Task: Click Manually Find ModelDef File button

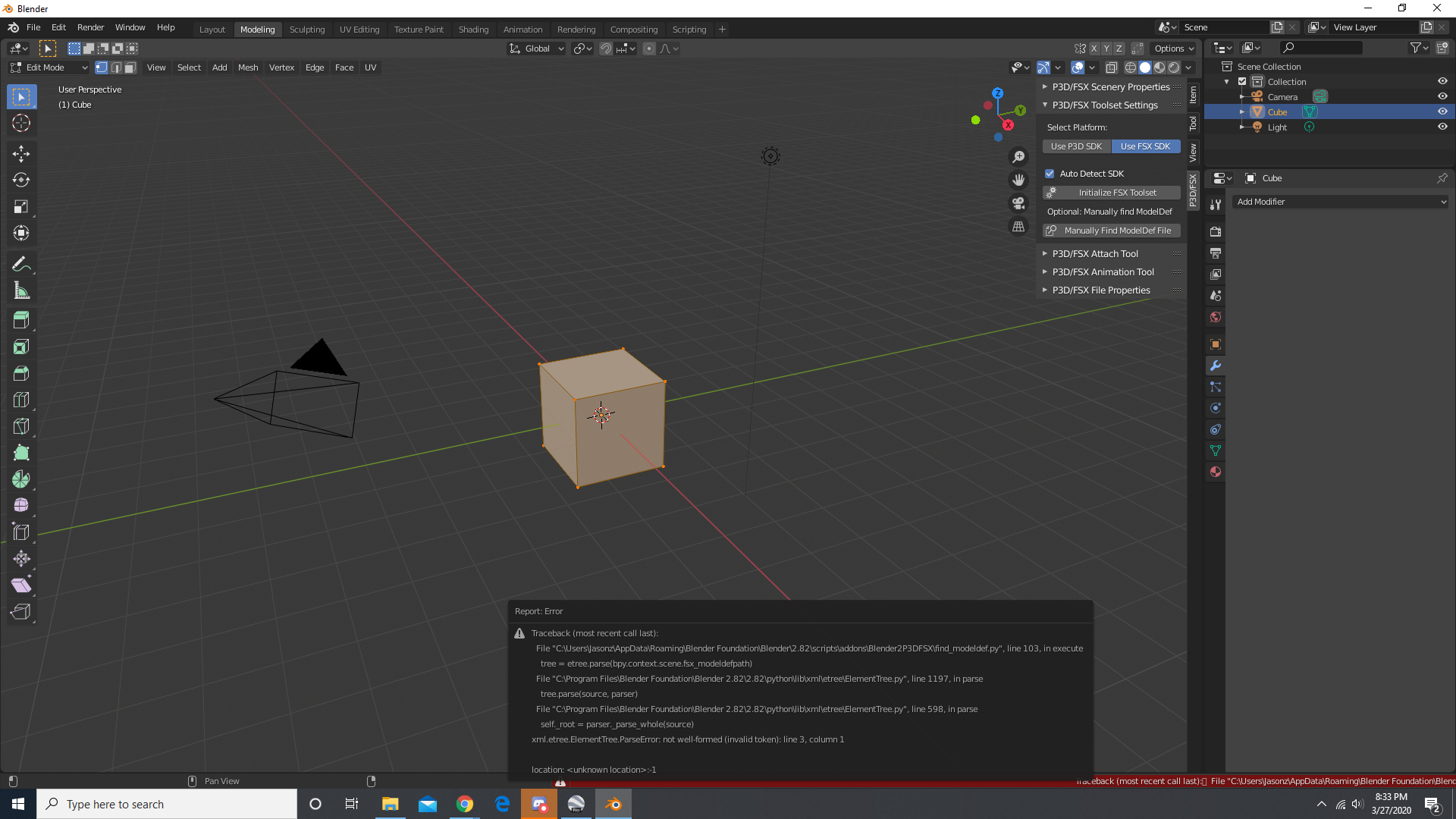Action: point(1112,231)
